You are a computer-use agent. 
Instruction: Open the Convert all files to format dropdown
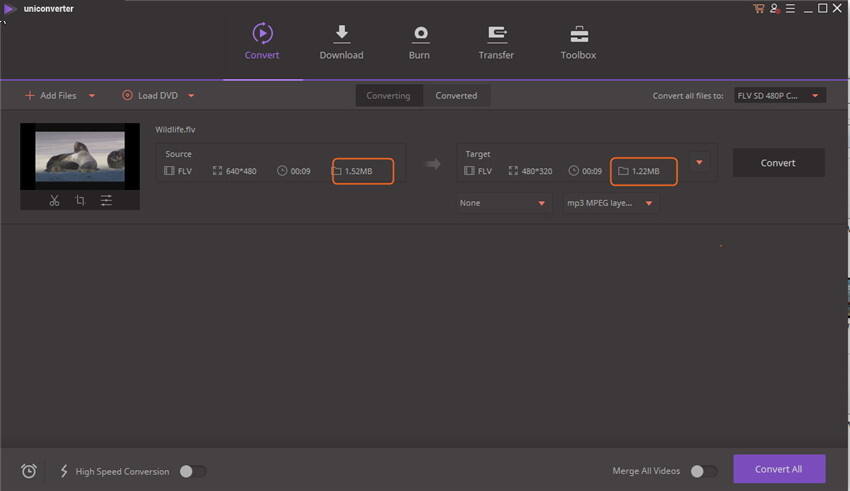click(780, 96)
